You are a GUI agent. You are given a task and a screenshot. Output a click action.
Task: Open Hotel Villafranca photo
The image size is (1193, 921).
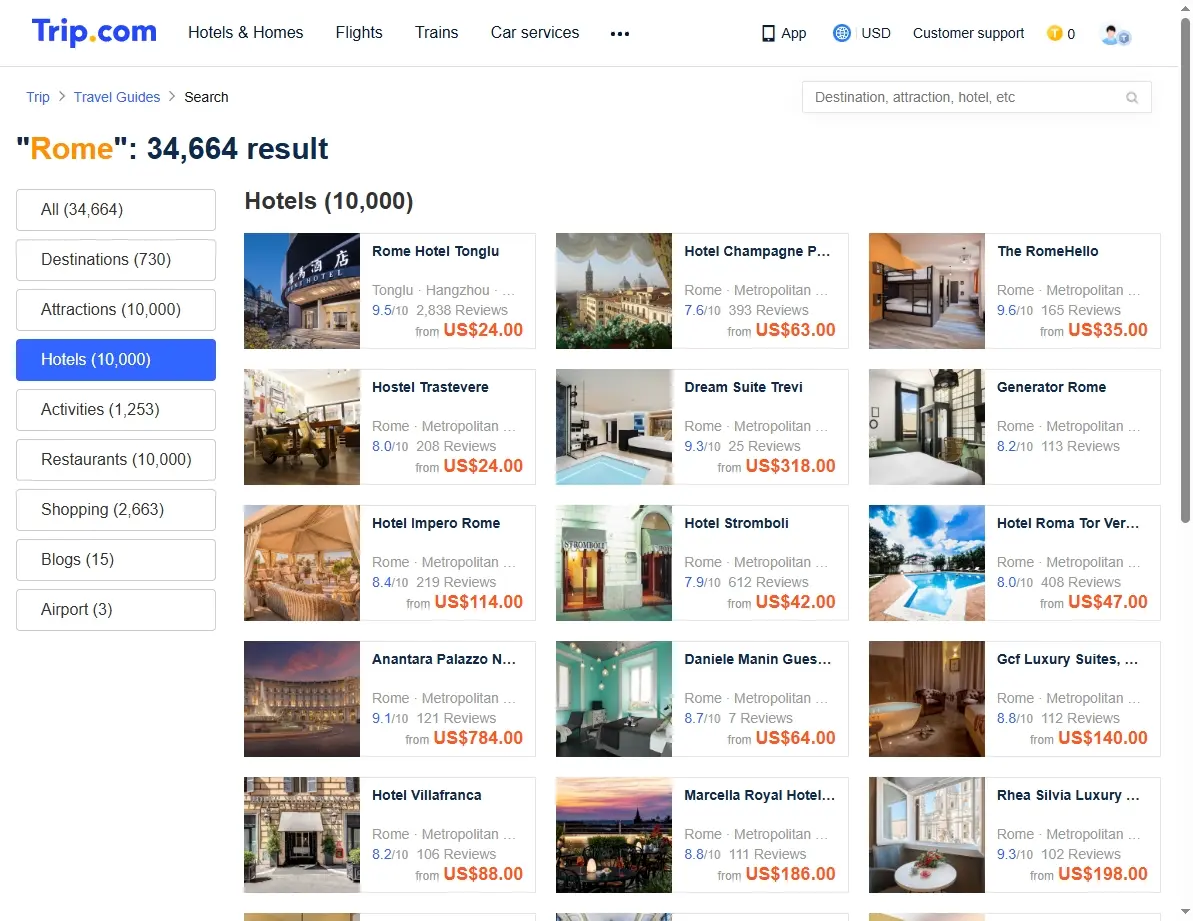click(x=302, y=835)
